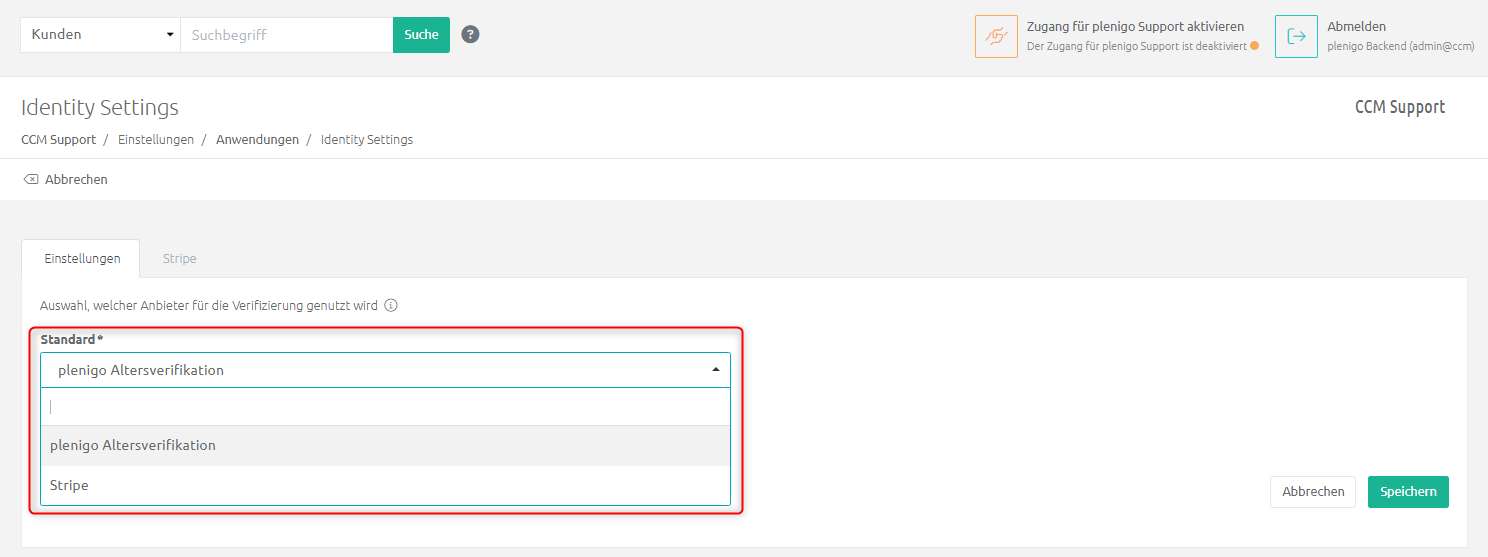Click Einstellungen in the breadcrumb
Image resolution: width=1488 pixels, height=557 pixels.
click(x=156, y=140)
